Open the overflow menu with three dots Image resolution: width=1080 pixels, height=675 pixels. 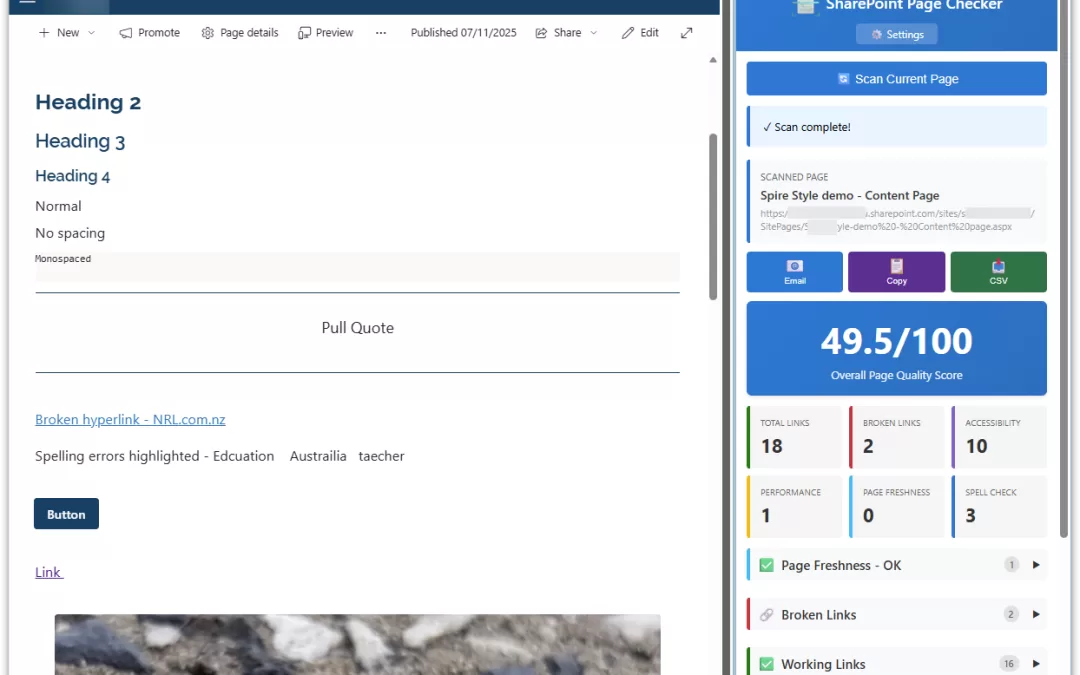(381, 32)
